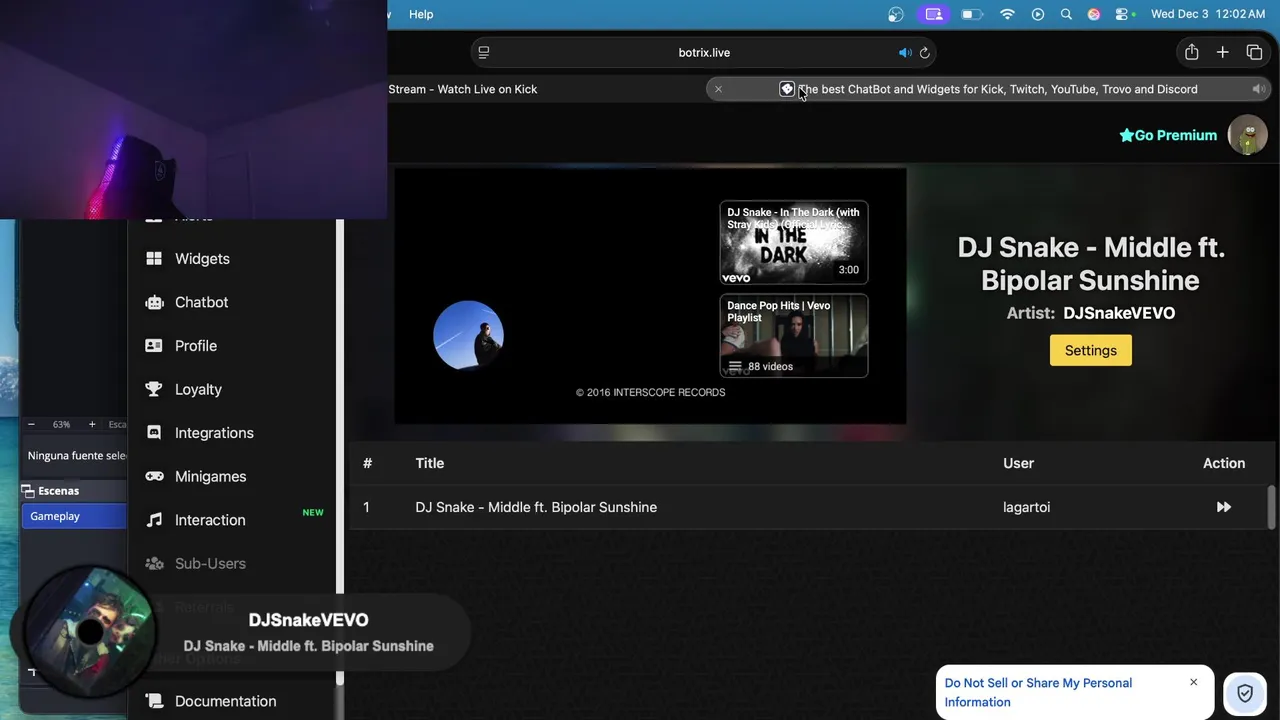This screenshot has height=720, width=1280.
Task: Open the Widgets grid icon in sidebar
Action: click(154, 258)
